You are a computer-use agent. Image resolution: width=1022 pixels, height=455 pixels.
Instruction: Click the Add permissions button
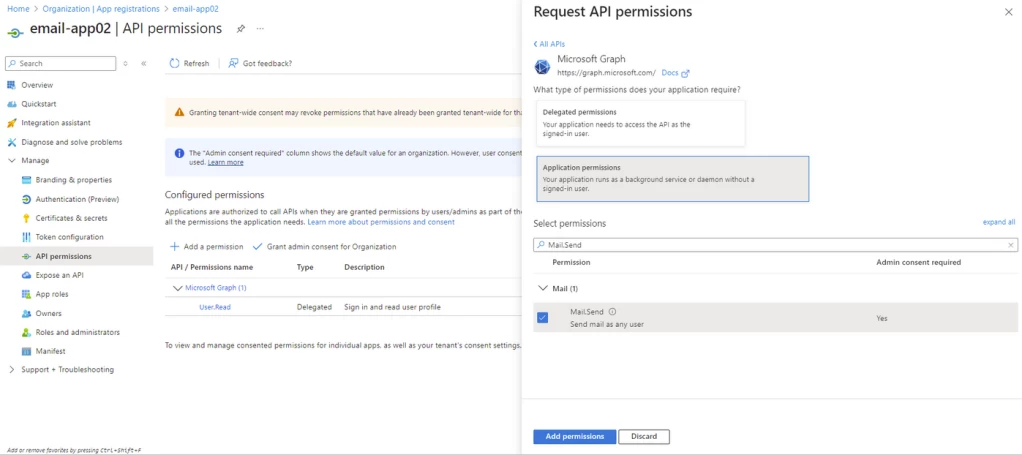(574, 436)
